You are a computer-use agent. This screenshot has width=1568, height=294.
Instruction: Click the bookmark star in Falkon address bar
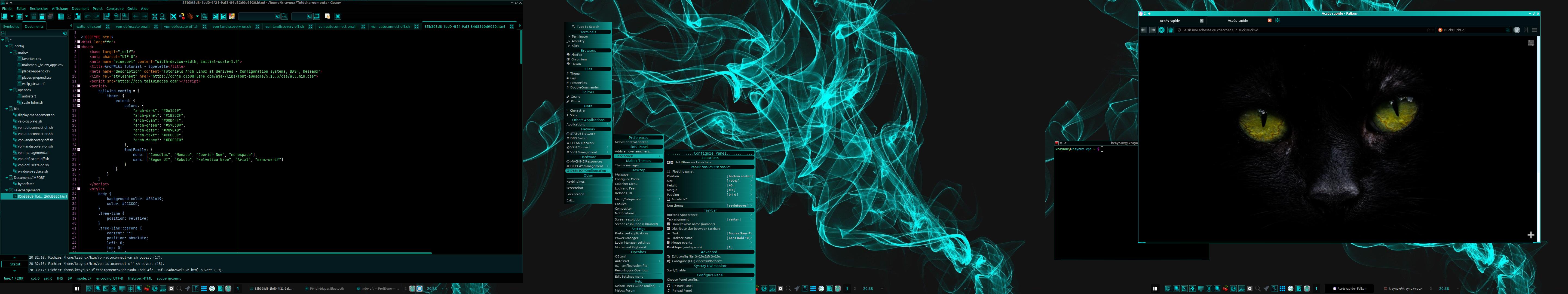(1428, 30)
